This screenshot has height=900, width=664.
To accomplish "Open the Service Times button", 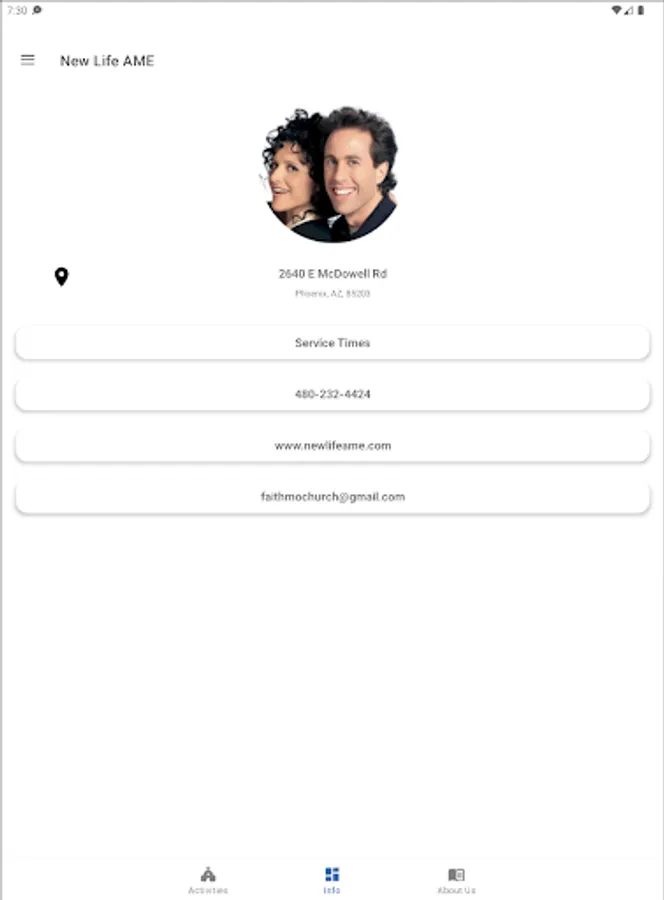I will 332,343.
